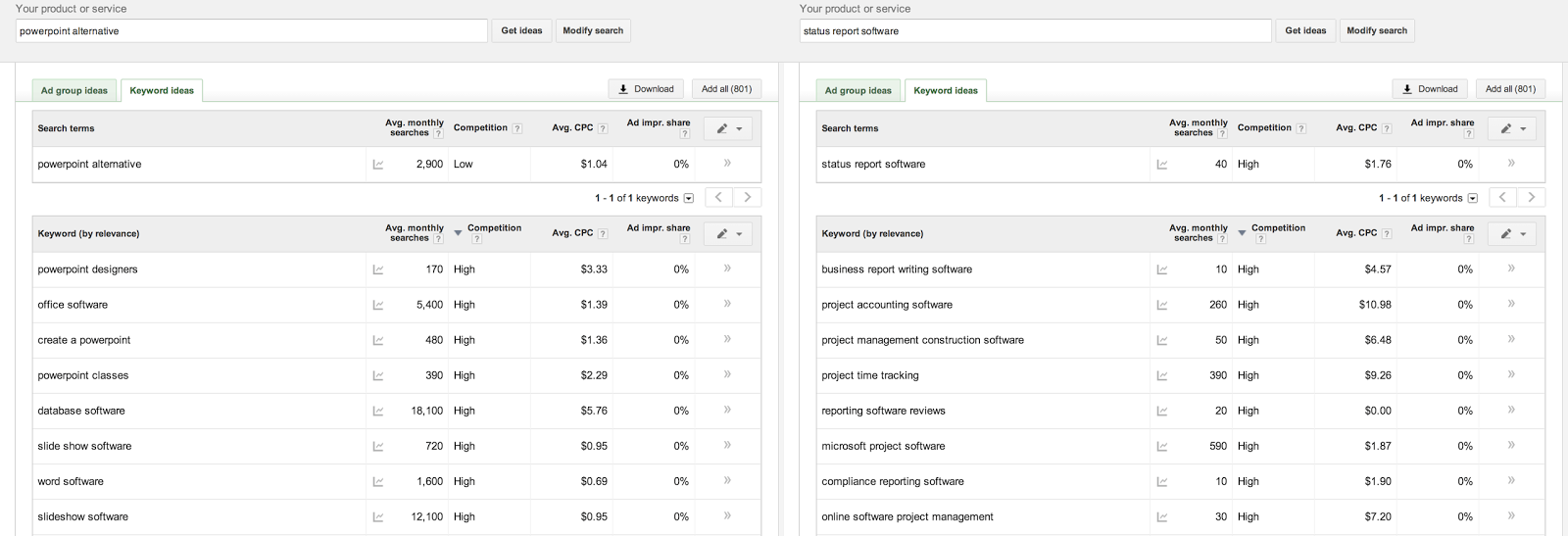Add office software keyword with double-arrow icon

coord(727,304)
